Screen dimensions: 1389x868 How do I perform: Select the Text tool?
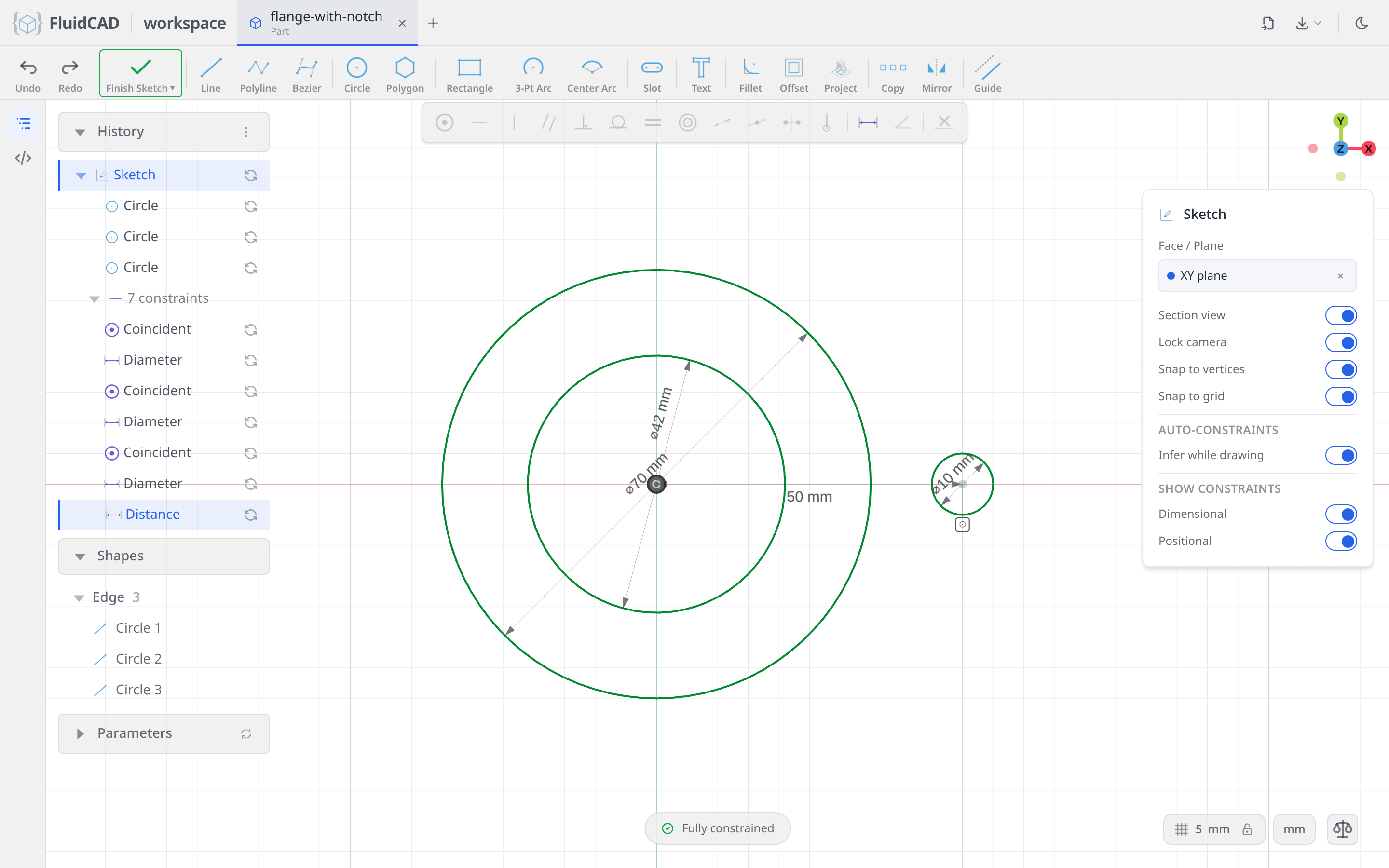701,75
